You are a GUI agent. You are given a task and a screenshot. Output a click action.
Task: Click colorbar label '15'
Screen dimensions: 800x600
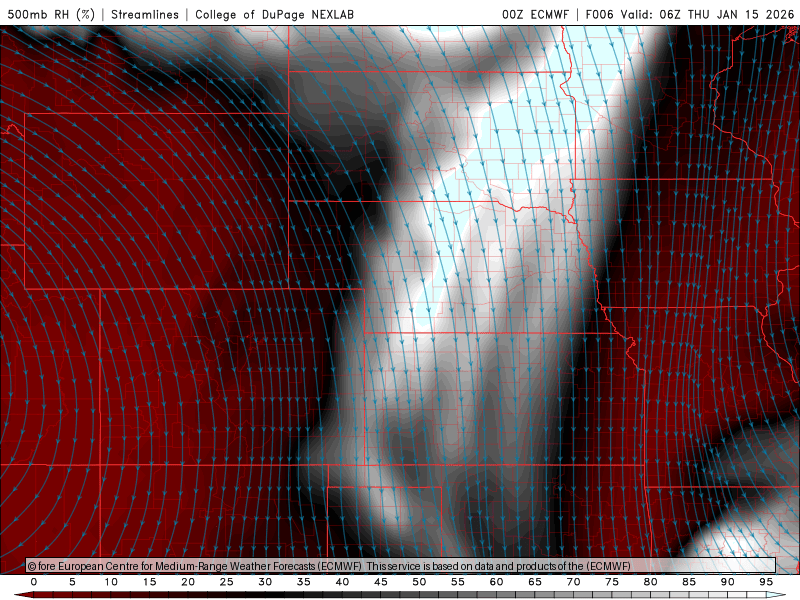pos(149,582)
